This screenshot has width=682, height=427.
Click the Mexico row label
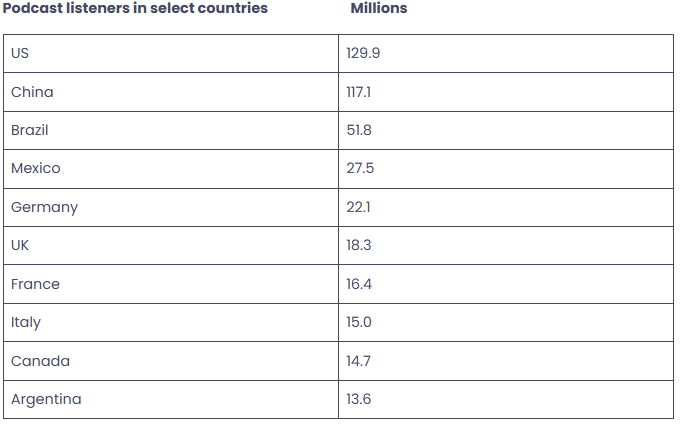tap(36, 168)
